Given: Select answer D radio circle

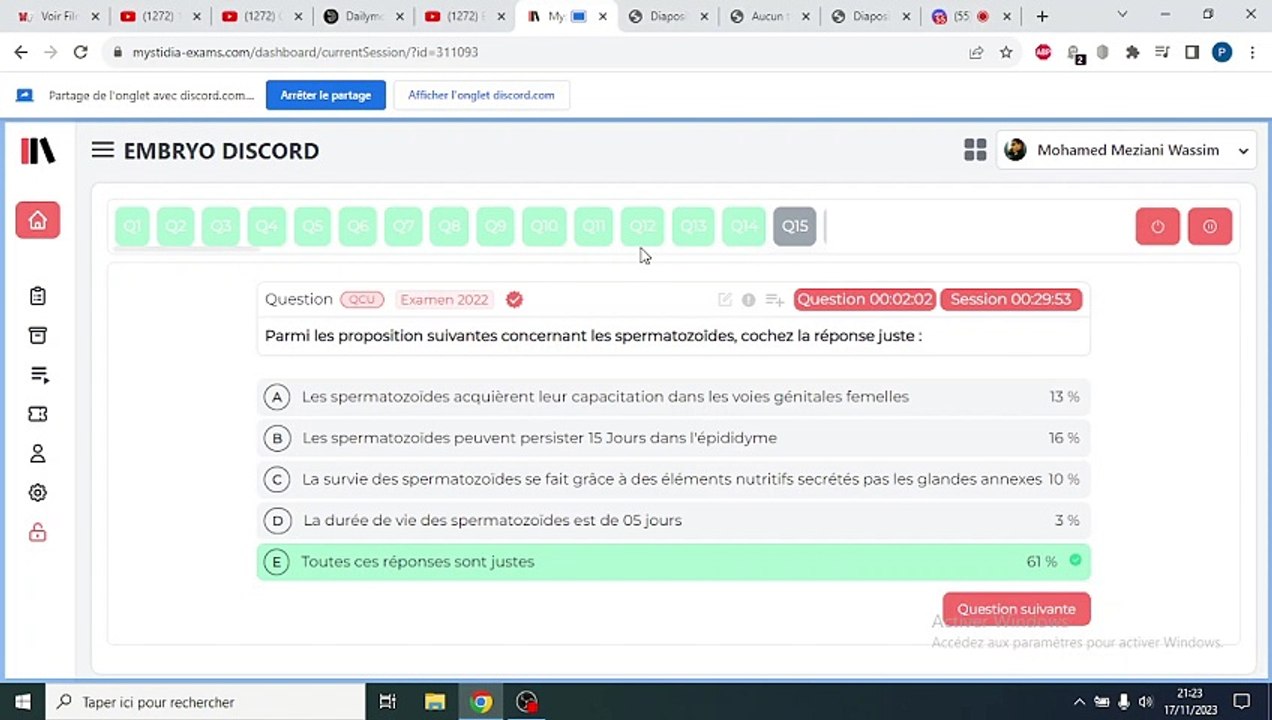Looking at the screenshot, I should pyautogui.click(x=276, y=520).
